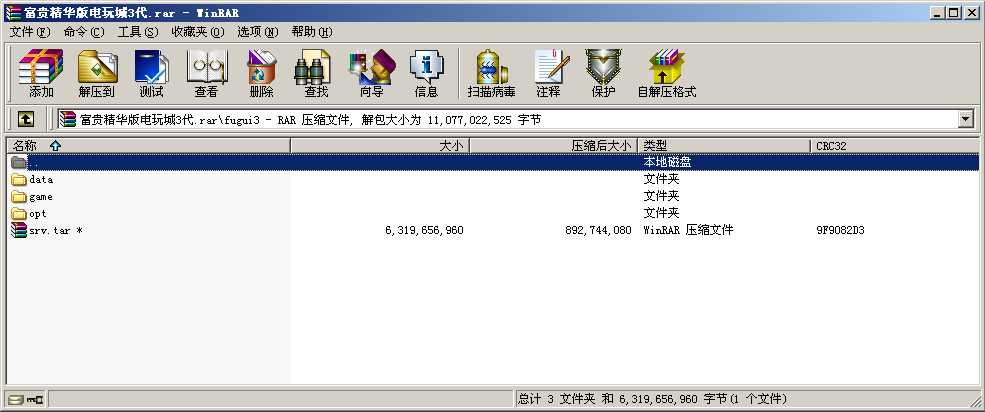Viewport: 985px width, 412px height.
Task: Click the "WinRAR 压缩文件" type cell
Action: tap(688, 230)
